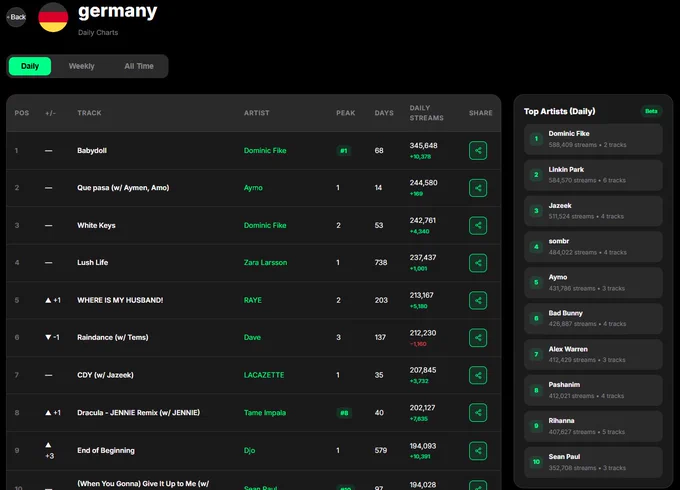The height and width of the screenshot is (490, 680).
Task: Open Bad Bunny top artist card
Action: (593, 319)
